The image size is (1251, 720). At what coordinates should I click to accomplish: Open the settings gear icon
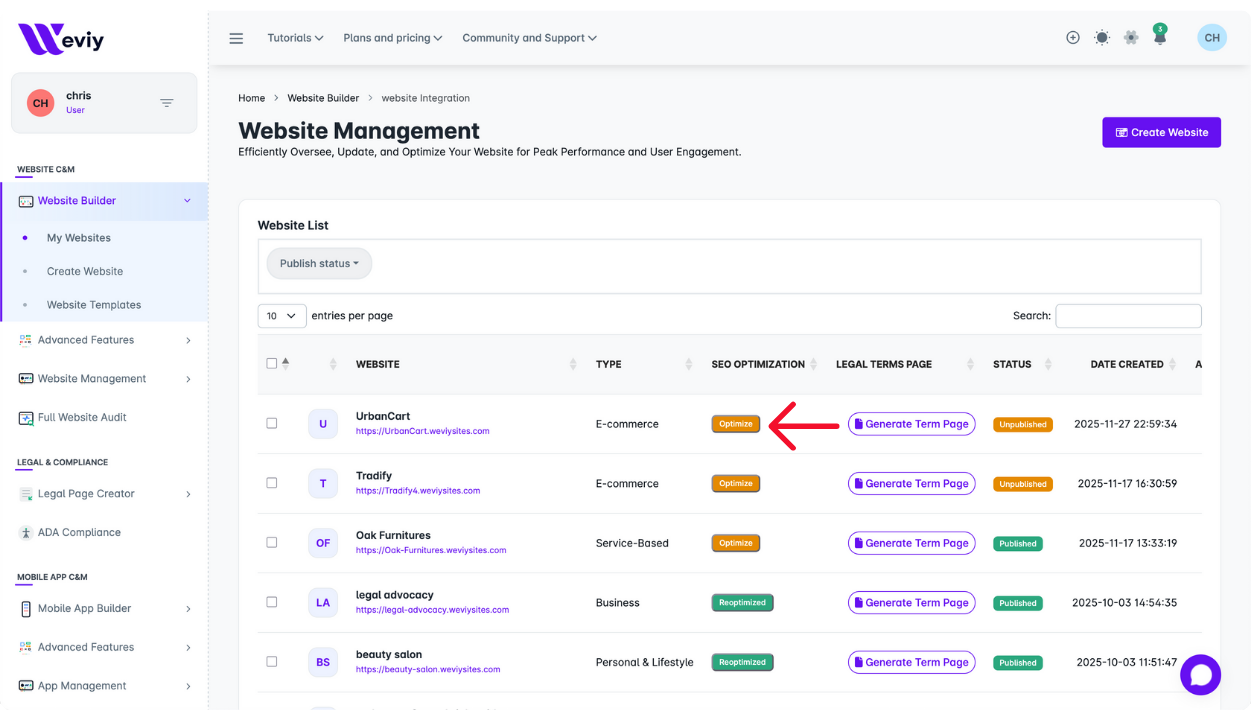click(1131, 38)
